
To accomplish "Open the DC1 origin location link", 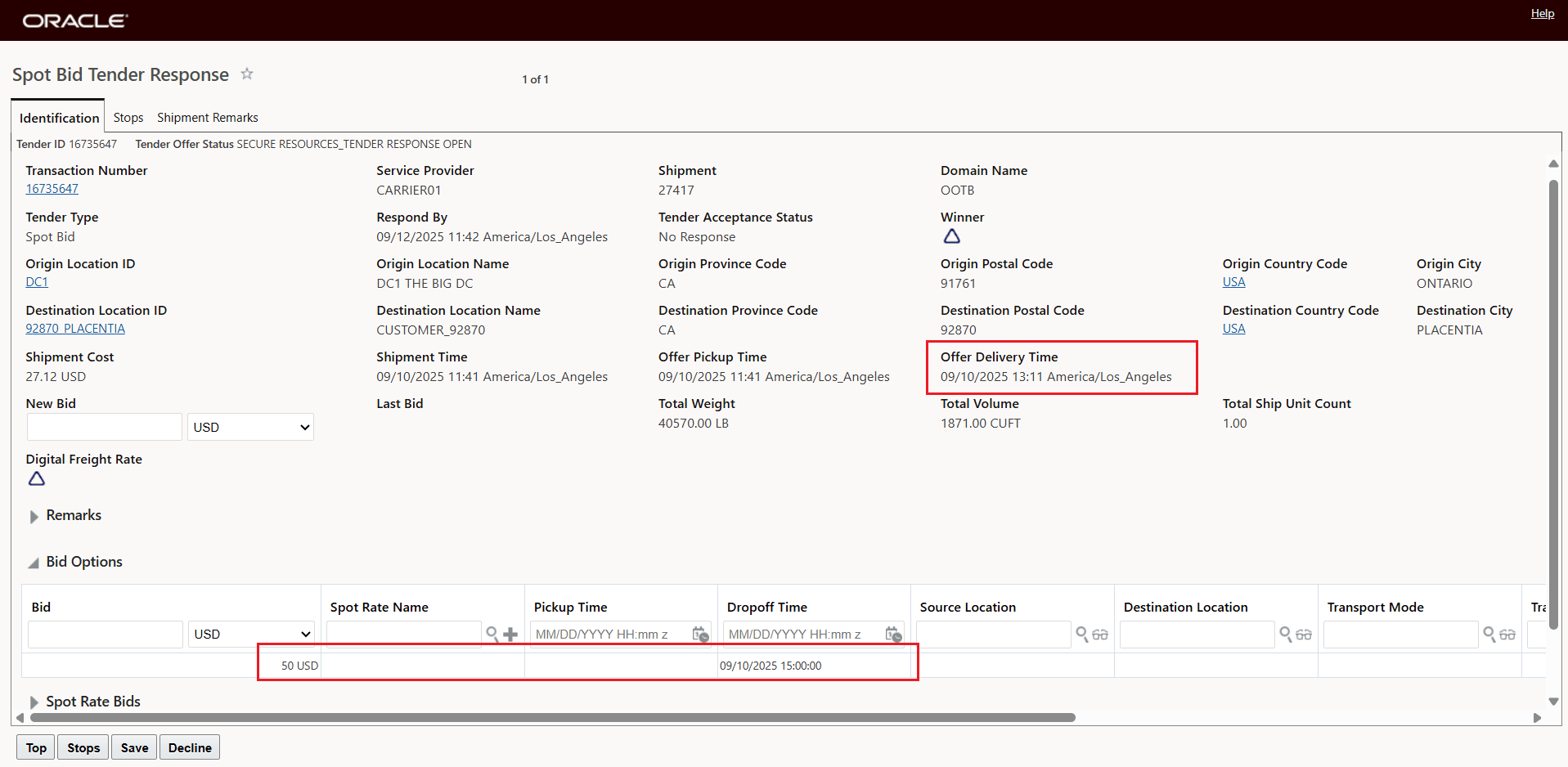I will pyautogui.click(x=37, y=282).
